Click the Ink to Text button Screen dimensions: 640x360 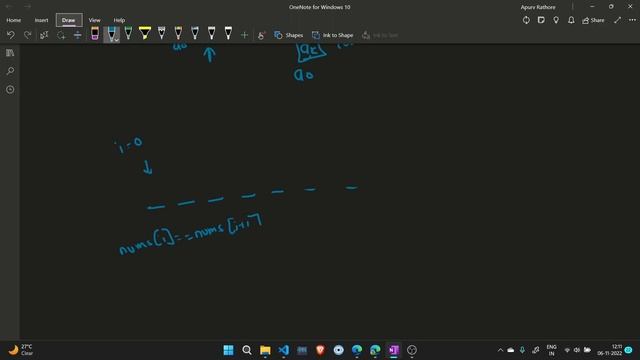point(380,35)
